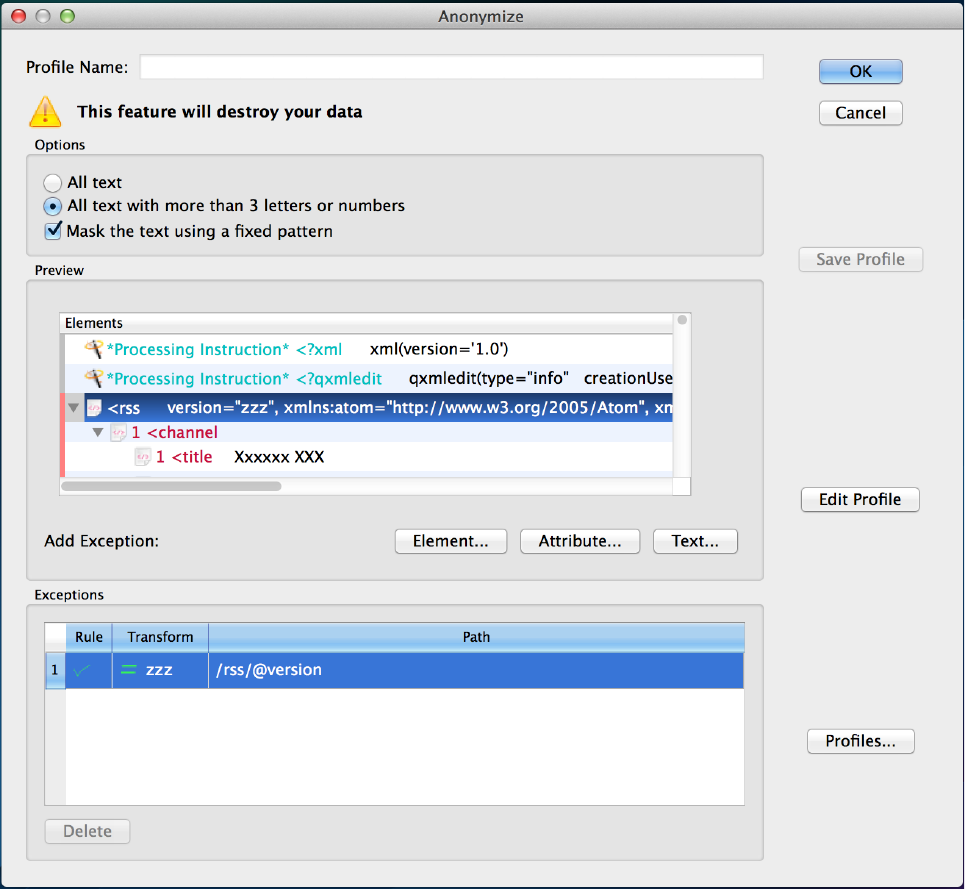
Task: Click the Delete exception button
Action: [x=87, y=832]
